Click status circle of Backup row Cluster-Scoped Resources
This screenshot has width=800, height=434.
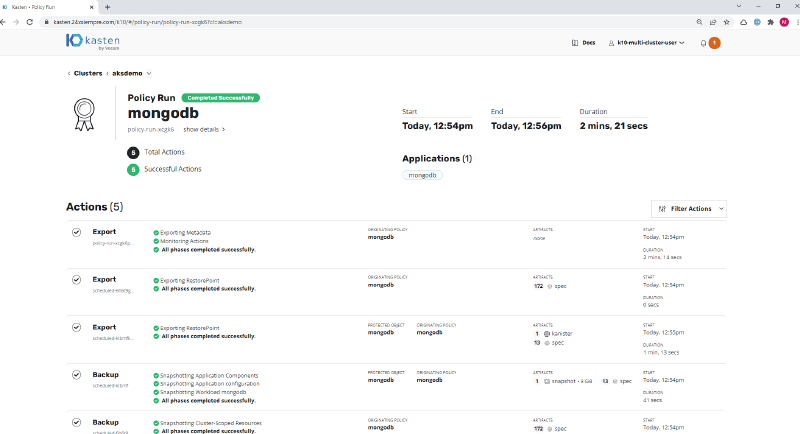(x=77, y=422)
